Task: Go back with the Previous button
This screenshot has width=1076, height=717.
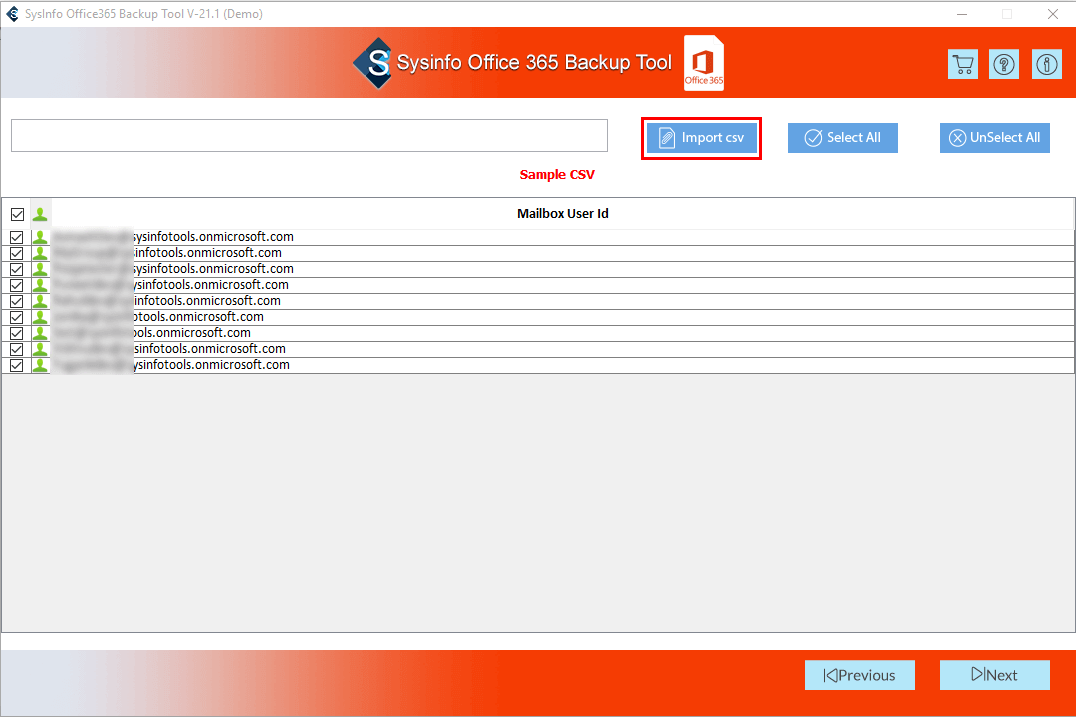Action: (x=860, y=675)
